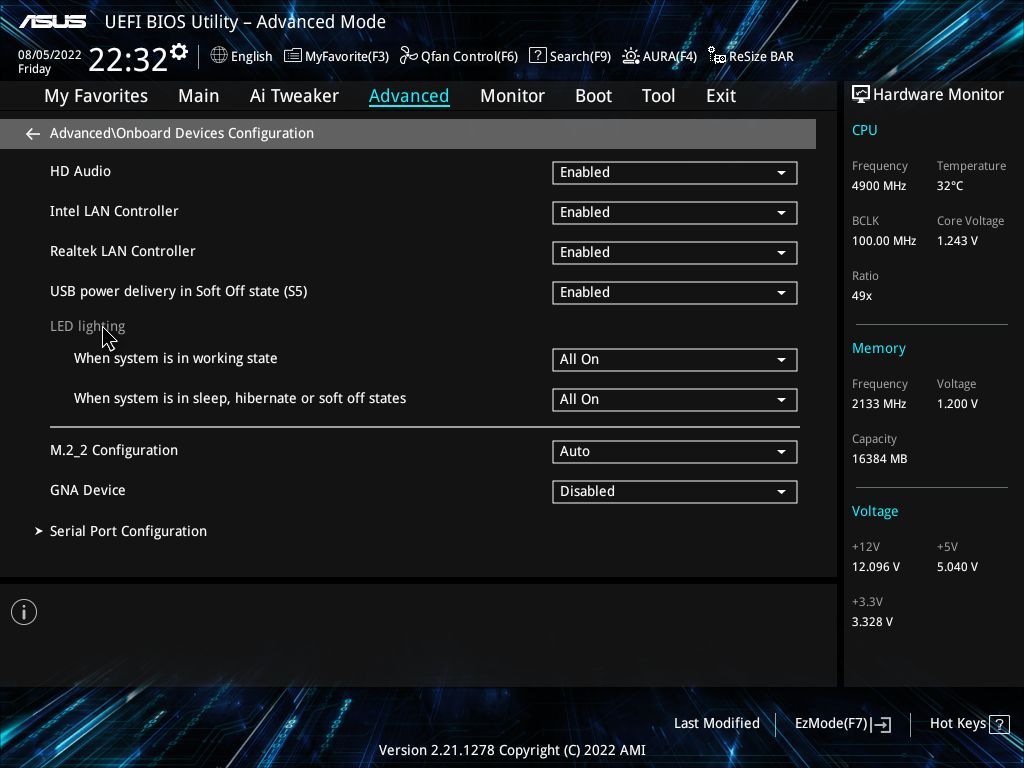Click Realtek LAN Controller label
The image size is (1024, 768).
point(123,251)
